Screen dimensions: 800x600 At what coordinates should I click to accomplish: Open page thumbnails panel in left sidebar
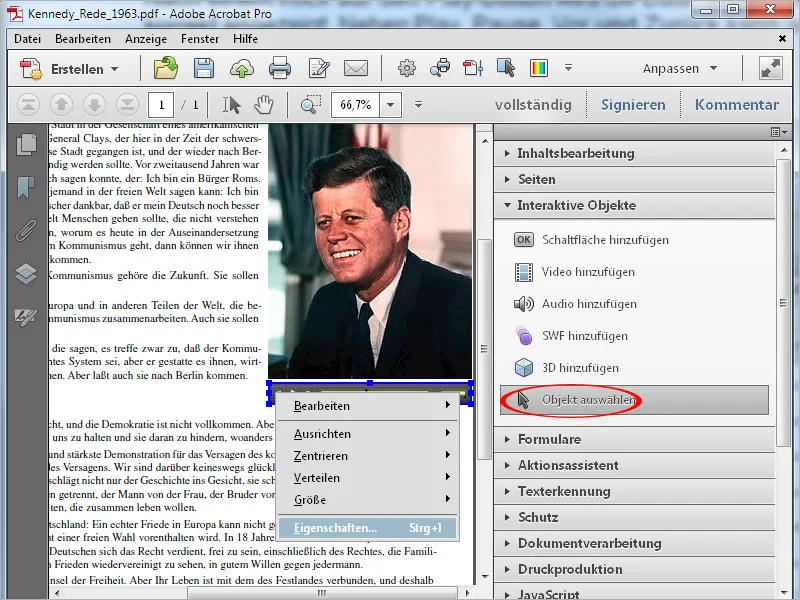(x=27, y=144)
